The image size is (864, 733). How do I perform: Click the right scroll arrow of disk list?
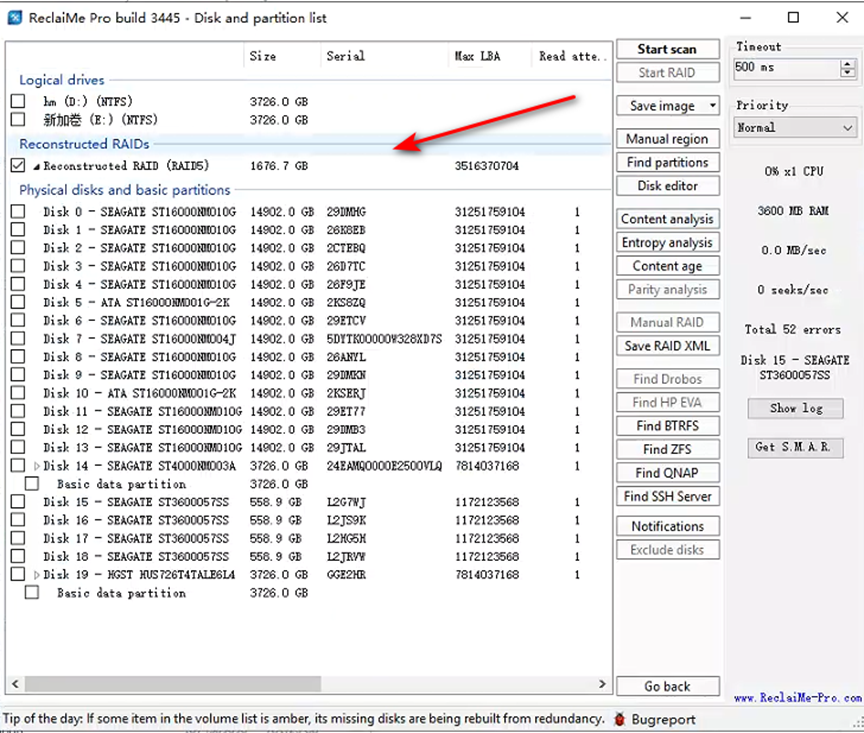(602, 684)
